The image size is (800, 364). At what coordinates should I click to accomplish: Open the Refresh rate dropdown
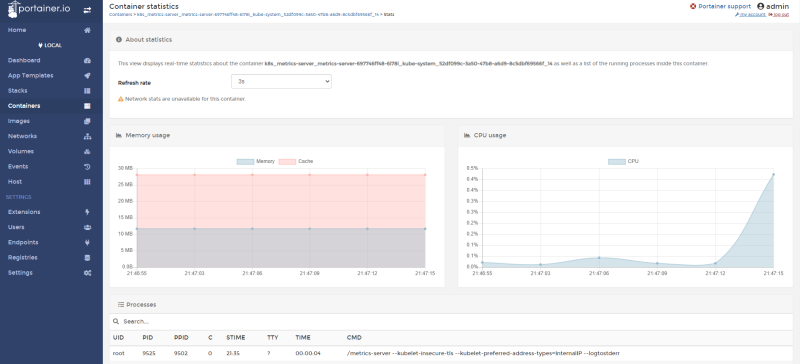point(281,81)
